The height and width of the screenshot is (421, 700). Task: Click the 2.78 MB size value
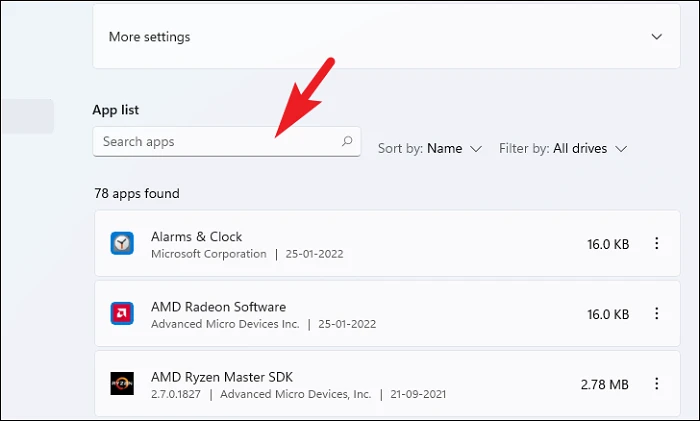pyautogui.click(x=604, y=384)
